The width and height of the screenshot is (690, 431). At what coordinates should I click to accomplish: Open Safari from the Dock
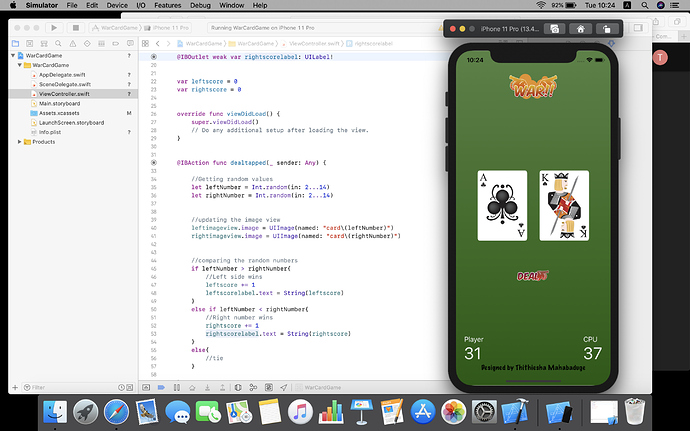(x=116, y=410)
